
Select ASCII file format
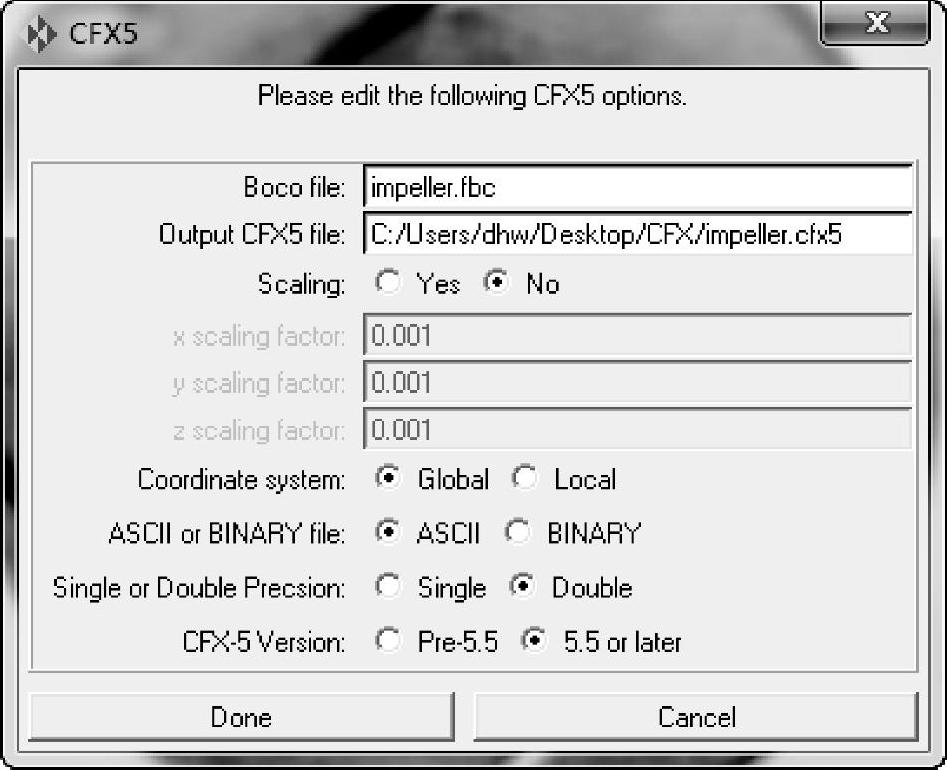point(388,531)
